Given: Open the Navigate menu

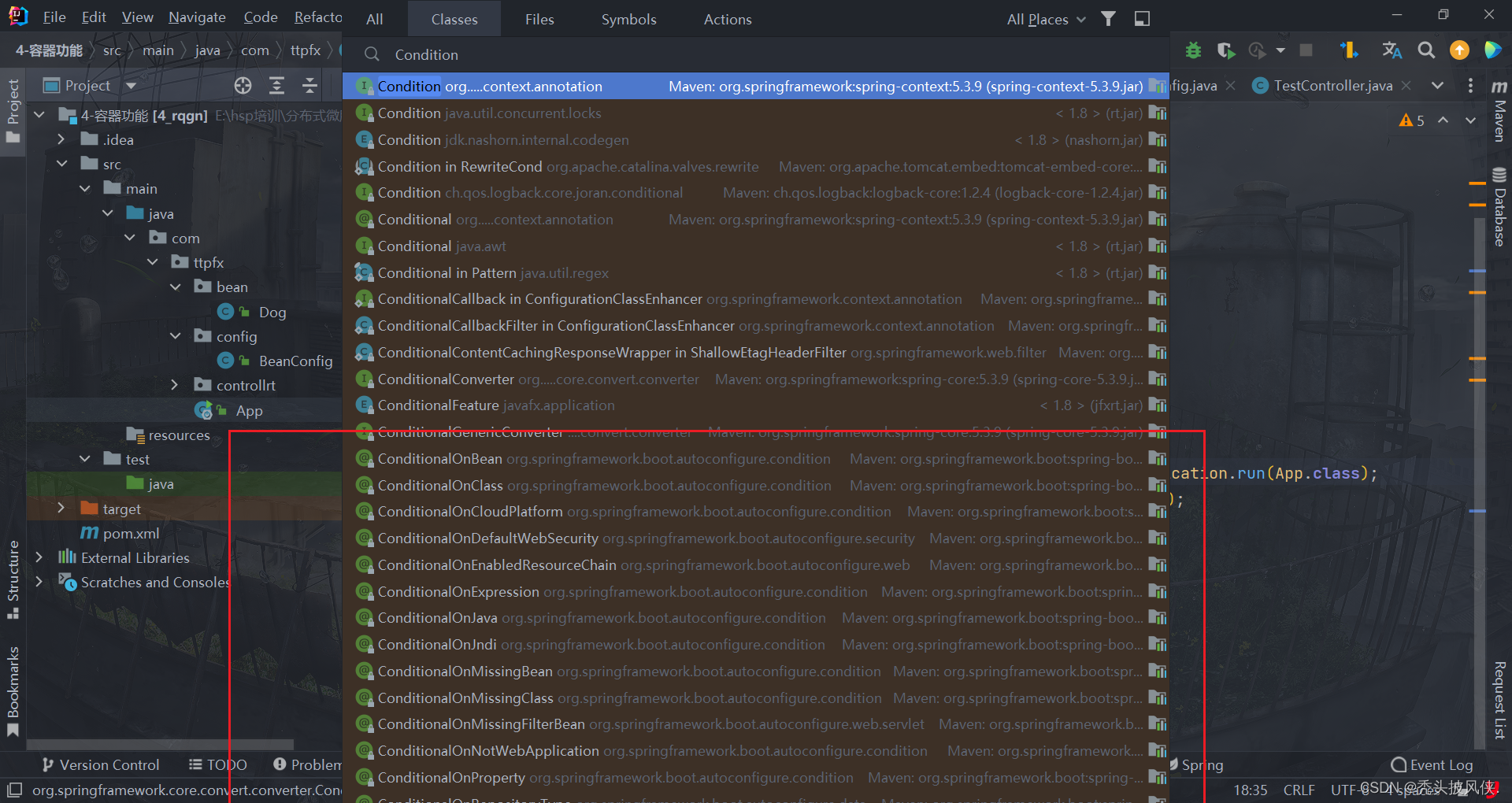Looking at the screenshot, I should coord(197,17).
